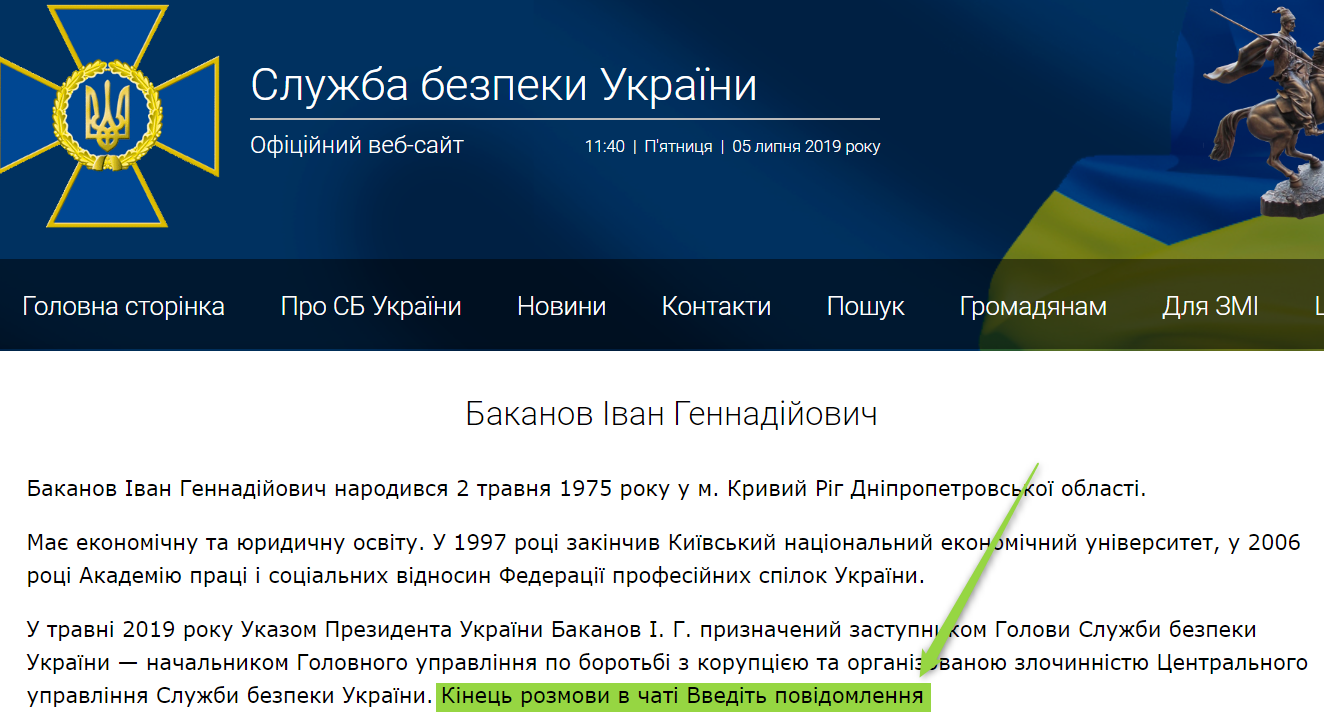Click the 11:40 time display
Image resolution: width=1324 pixels, height=722 pixels.
coord(604,147)
